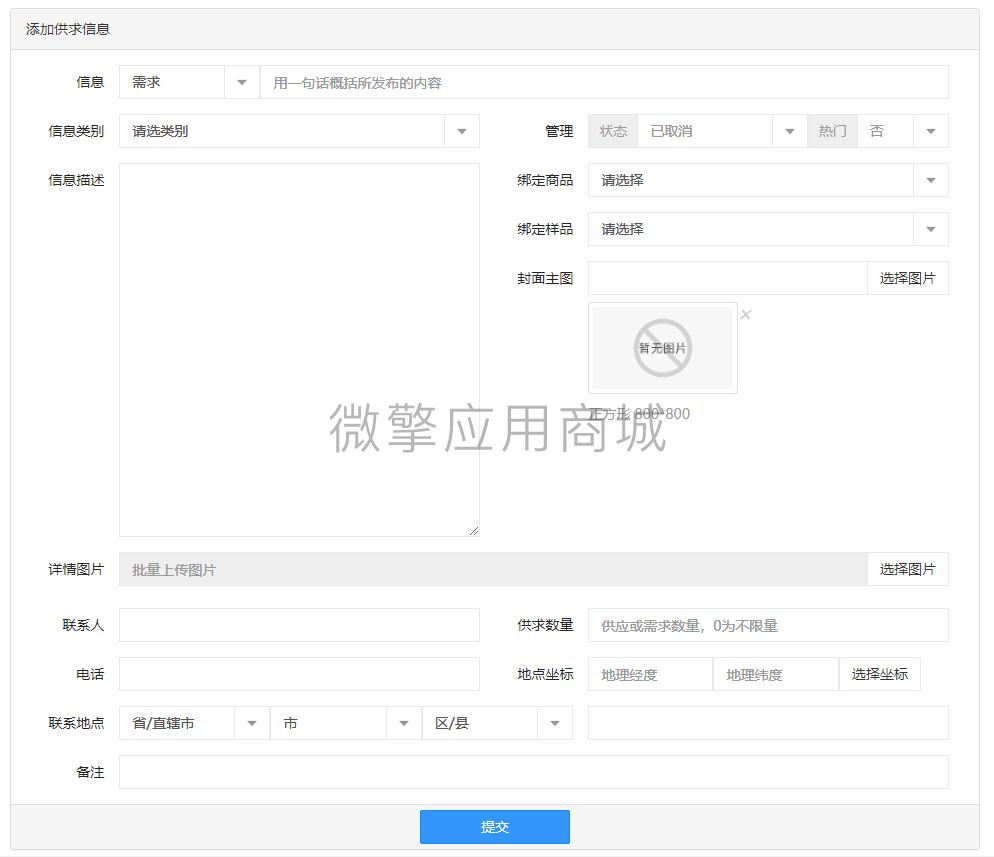Open the 热门 否 dropdown
This screenshot has height=857, width=994.
pyautogui.click(x=903, y=131)
